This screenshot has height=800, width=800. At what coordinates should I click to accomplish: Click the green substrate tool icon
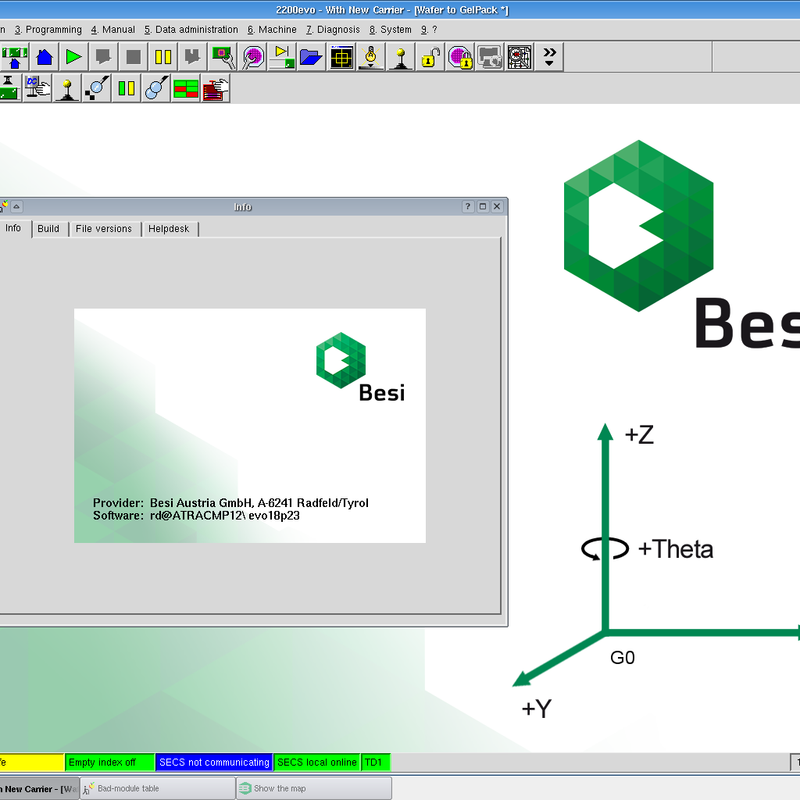pos(9,88)
